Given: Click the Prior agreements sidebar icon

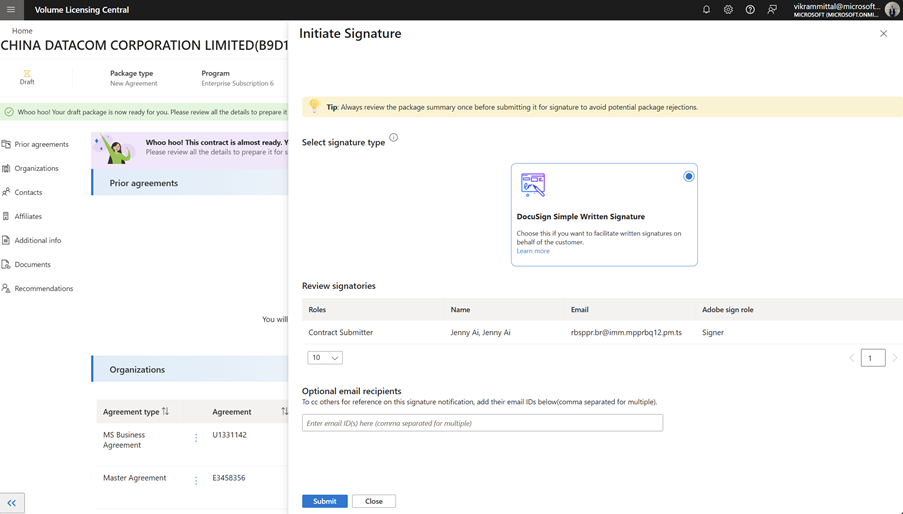Looking at the screenshot, I should [x=6, y=144].
